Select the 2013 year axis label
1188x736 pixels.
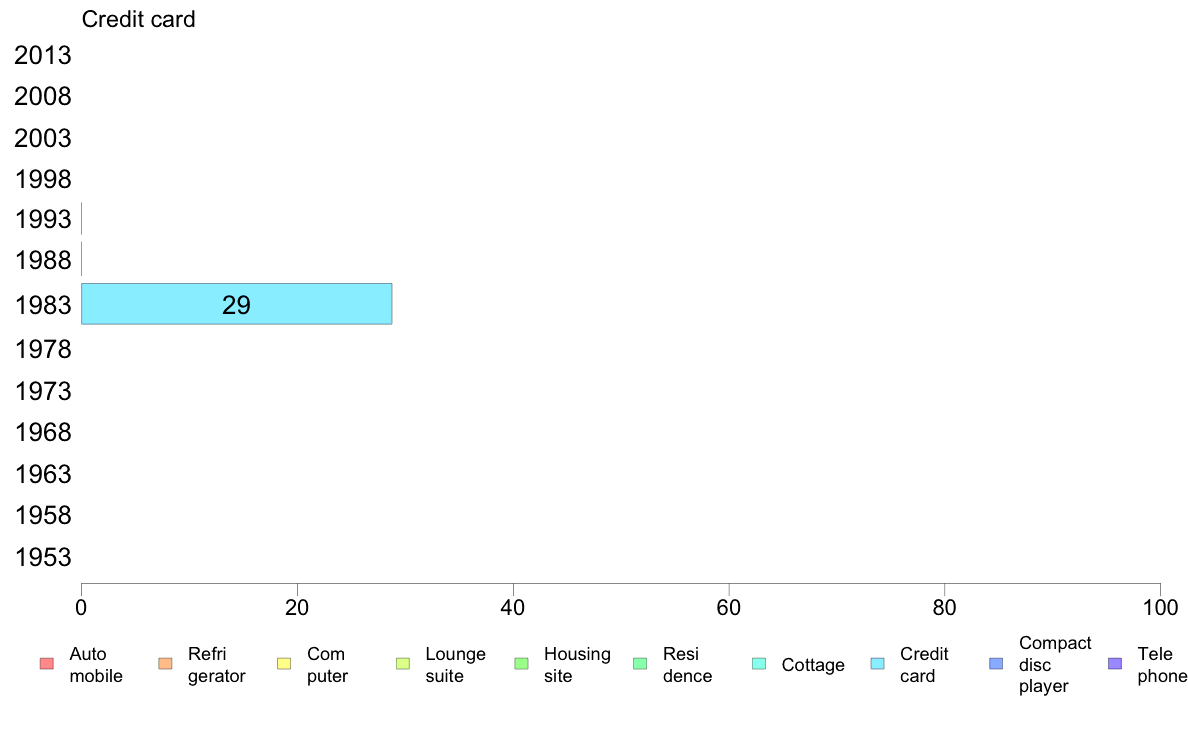coord(42,55)
